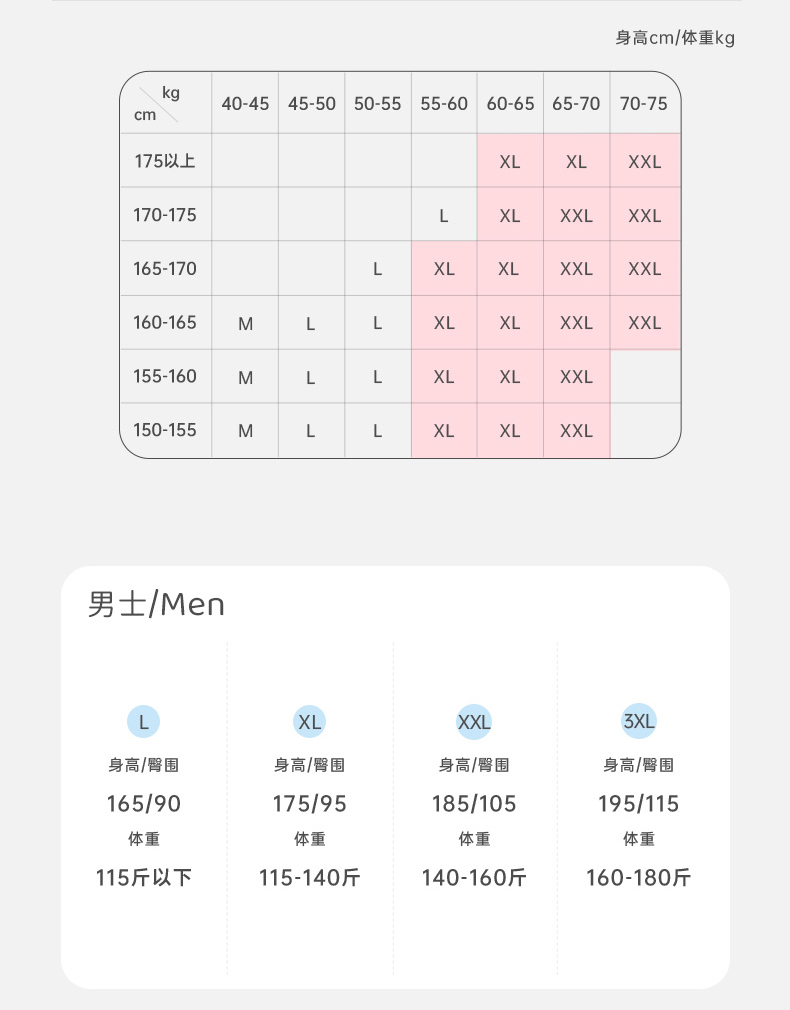Click the 115-140斤 weight text
The image size is (790, 1010).
(309, 877)
